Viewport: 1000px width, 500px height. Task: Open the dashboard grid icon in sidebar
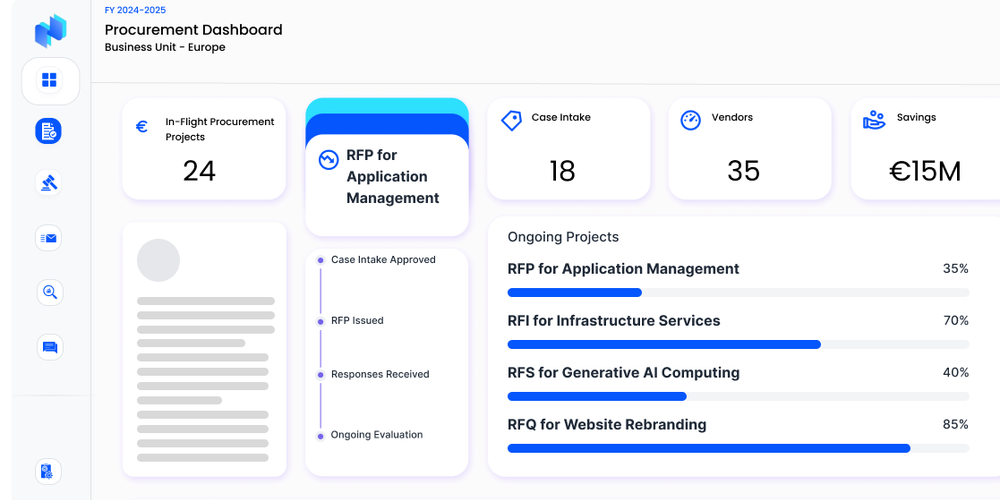49,80
